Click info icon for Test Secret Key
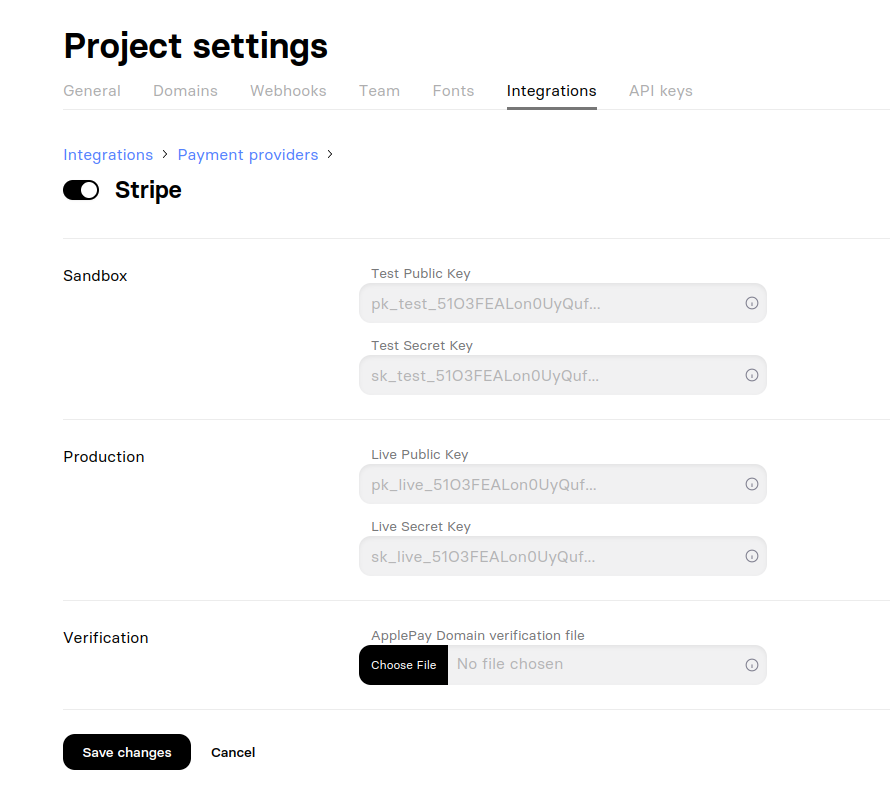 [752, 375]
